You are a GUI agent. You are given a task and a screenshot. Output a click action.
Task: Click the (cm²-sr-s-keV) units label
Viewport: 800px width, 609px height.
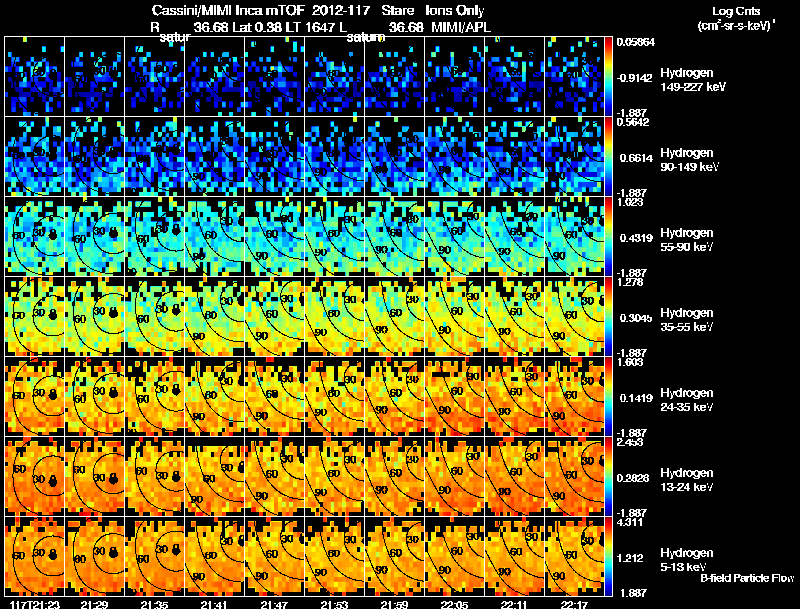737,26
